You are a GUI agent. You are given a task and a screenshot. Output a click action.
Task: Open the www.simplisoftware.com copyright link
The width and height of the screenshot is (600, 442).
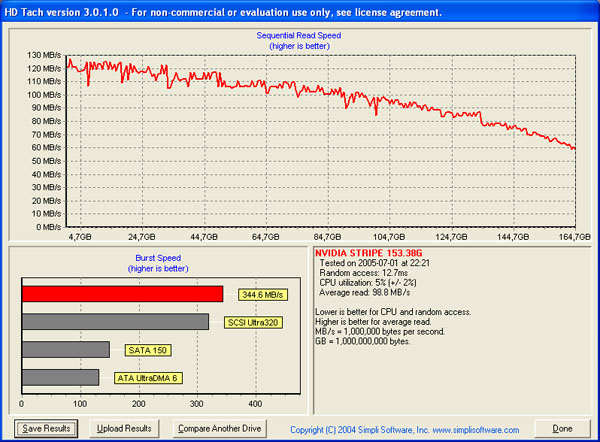click(476, 430)
